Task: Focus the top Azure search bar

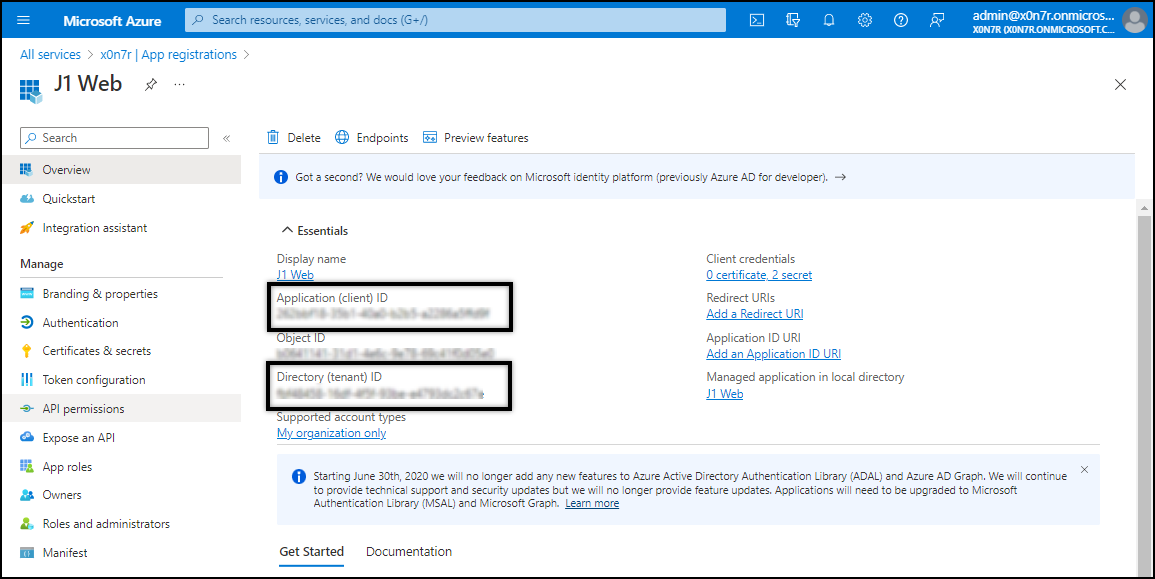Action: [455, 20]
